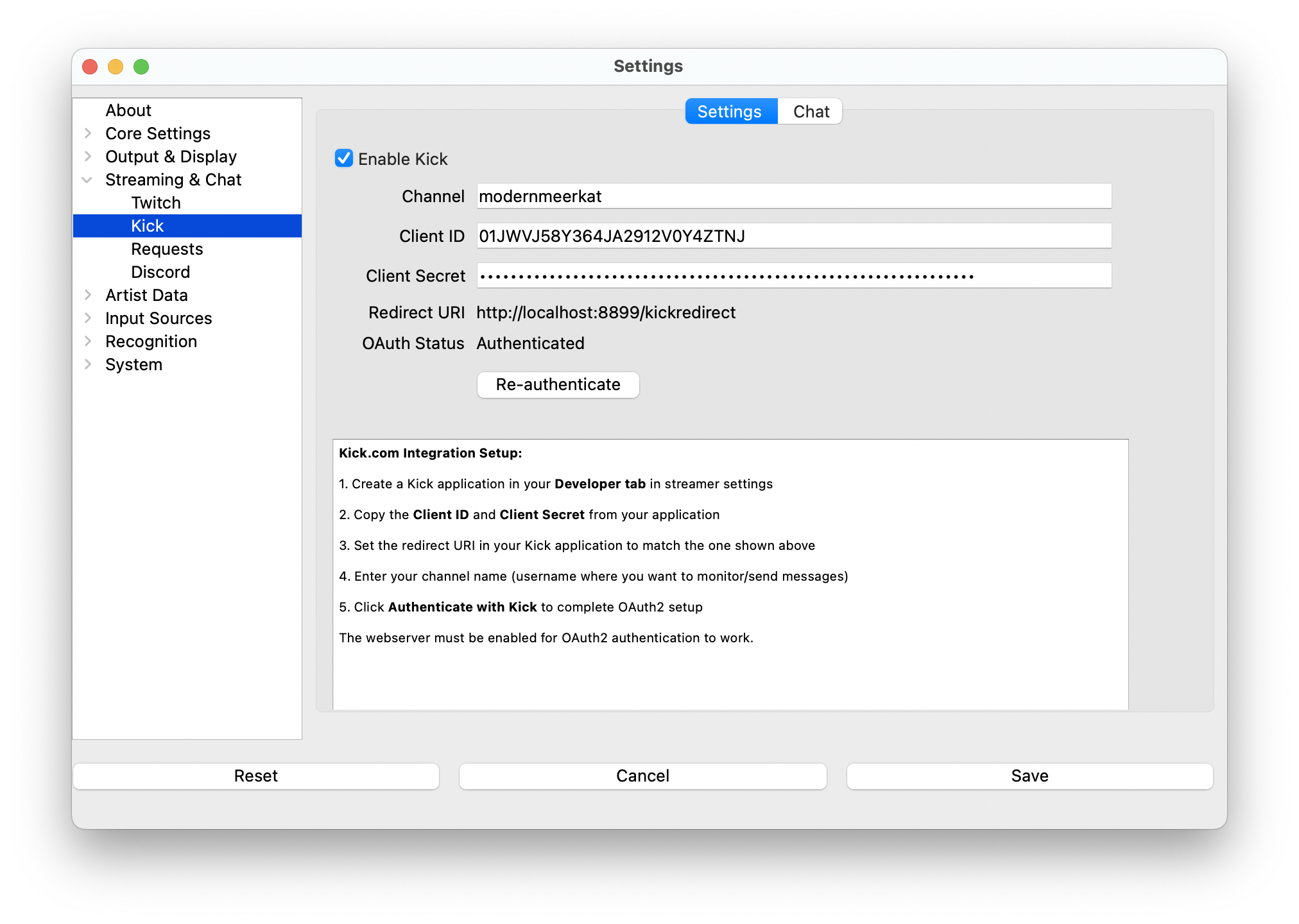This screenshot has width=1299, height=924.
Task: Click the Save button
Action: click(1029, 776)
